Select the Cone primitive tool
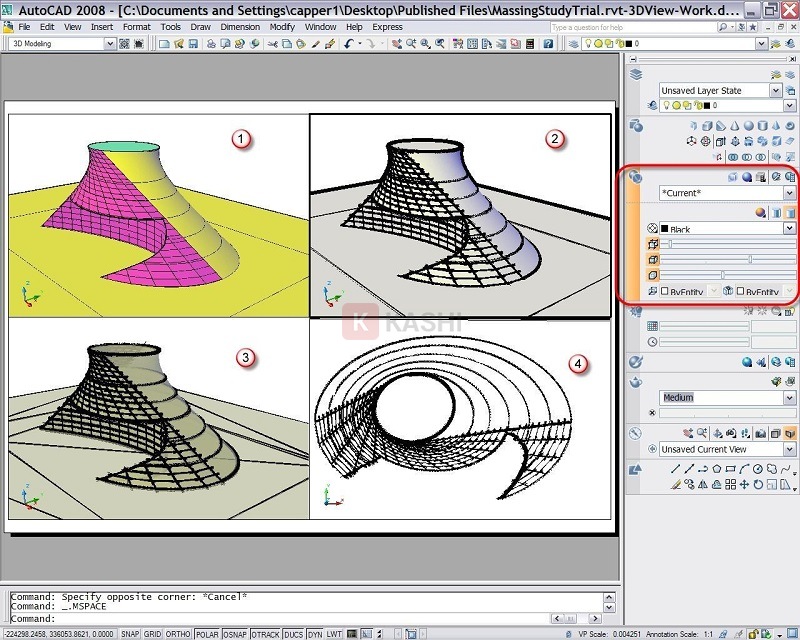Image resolution: width=800 pixels, height=640 pixels. [x=734, y=126]
